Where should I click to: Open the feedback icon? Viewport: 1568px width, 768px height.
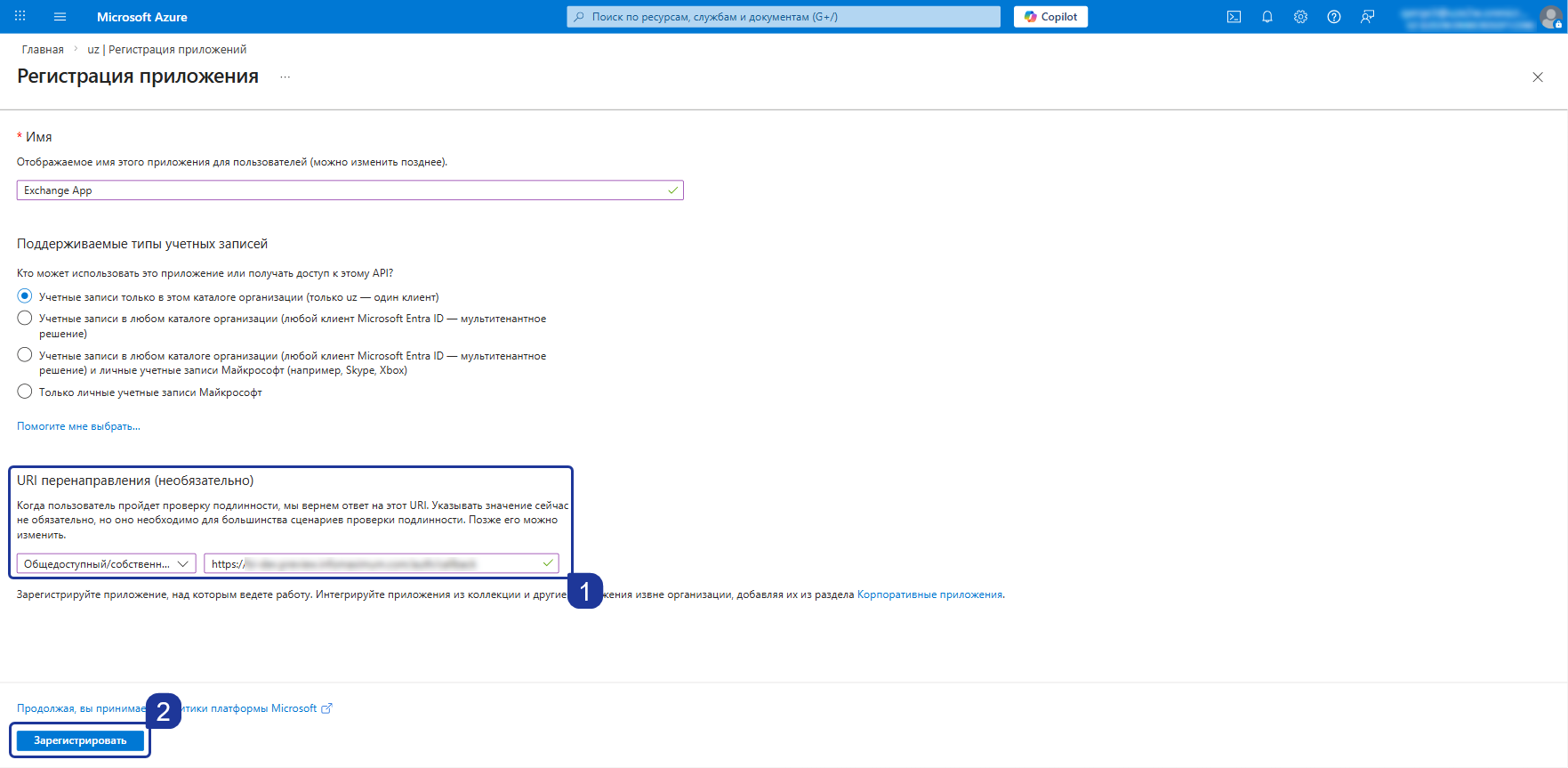click(x=1368, y=17)
